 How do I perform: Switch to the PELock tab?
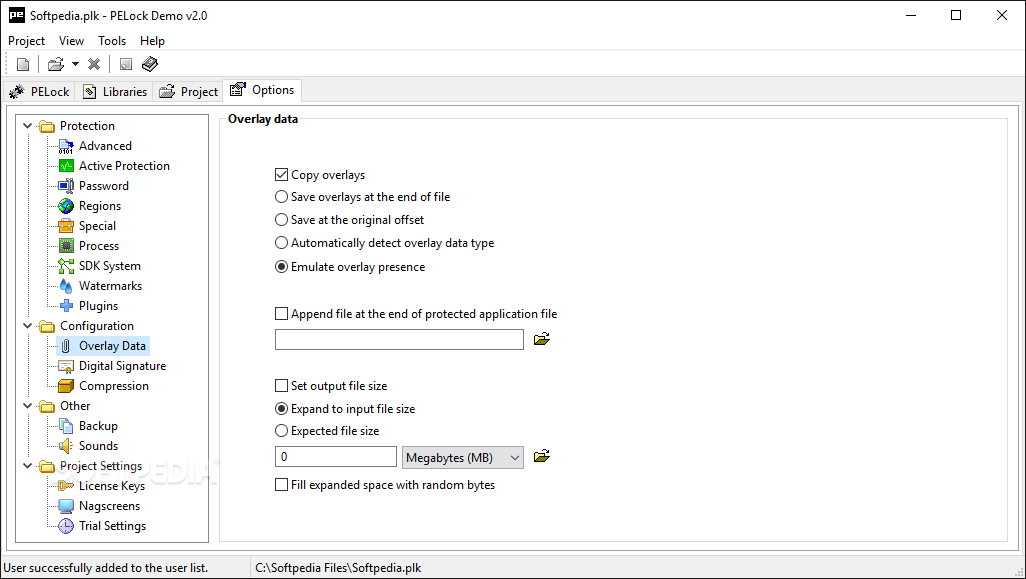tap(39, 92)
